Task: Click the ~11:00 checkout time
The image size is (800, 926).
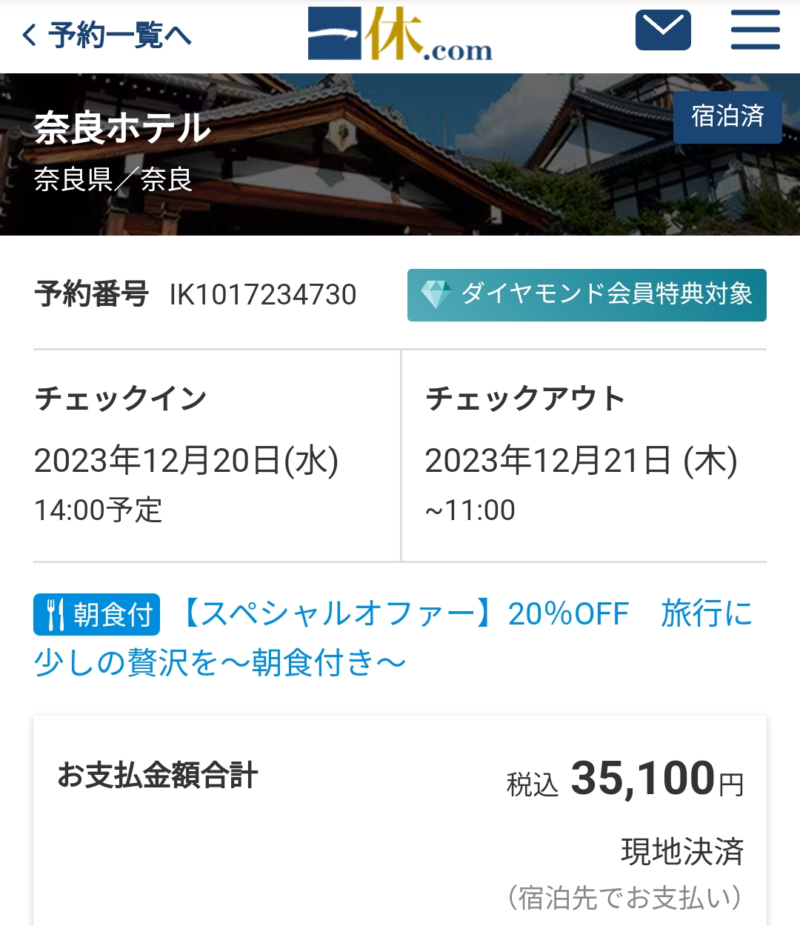Action: pyautogui.click(x=470, y=510)
